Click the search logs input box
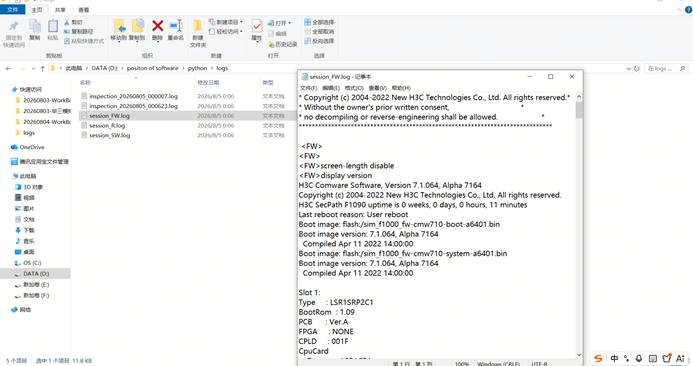Viewport: 693px width, 366px height. pyautogui.click(x=666, y=69)
